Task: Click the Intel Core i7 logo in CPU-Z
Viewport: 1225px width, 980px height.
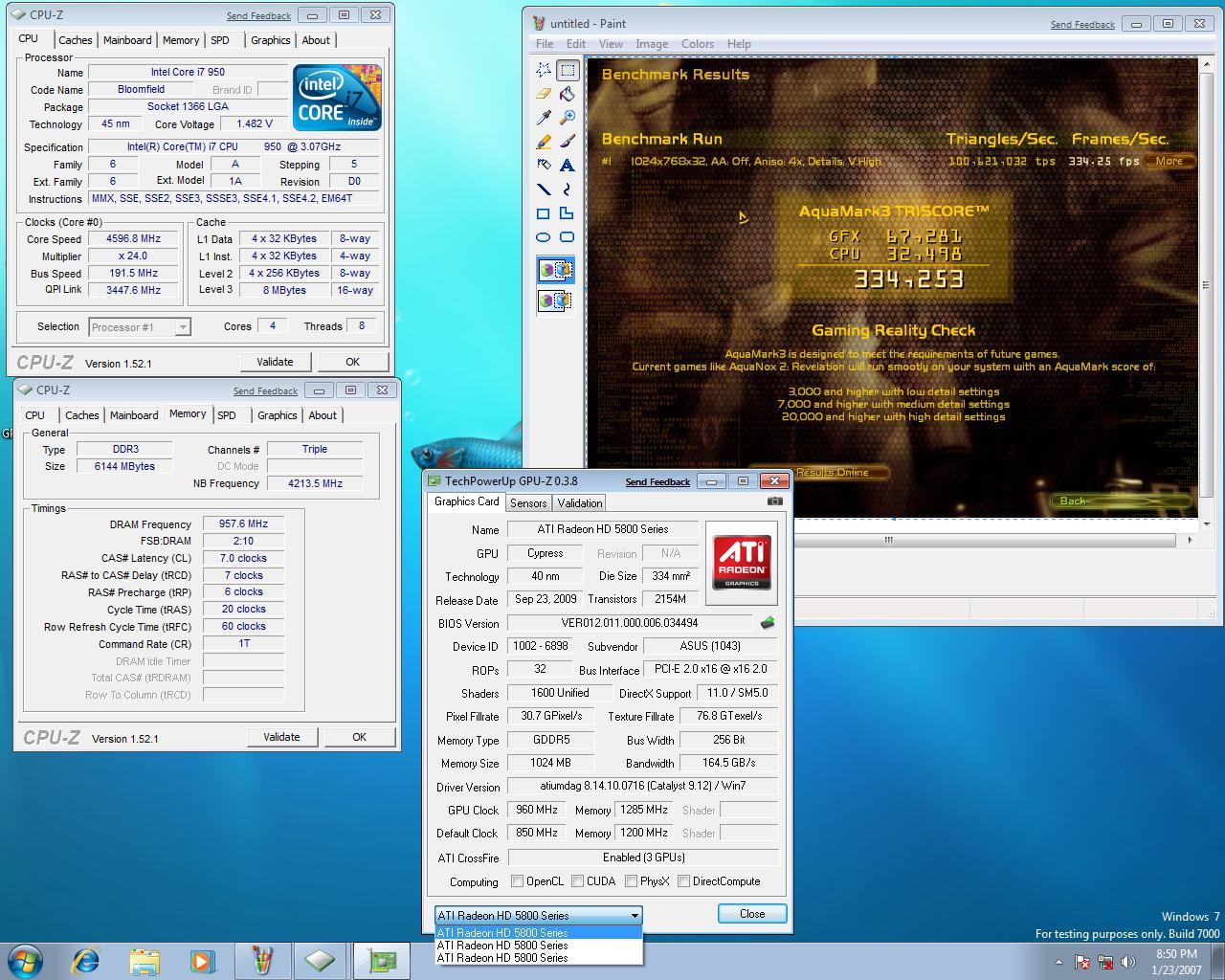Action: (337, 98)
